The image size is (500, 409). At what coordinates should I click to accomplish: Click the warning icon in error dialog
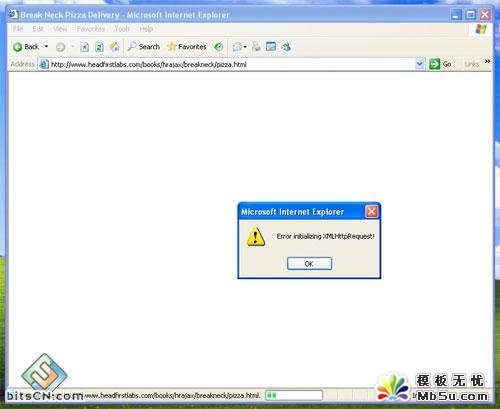tap(256, 236)
